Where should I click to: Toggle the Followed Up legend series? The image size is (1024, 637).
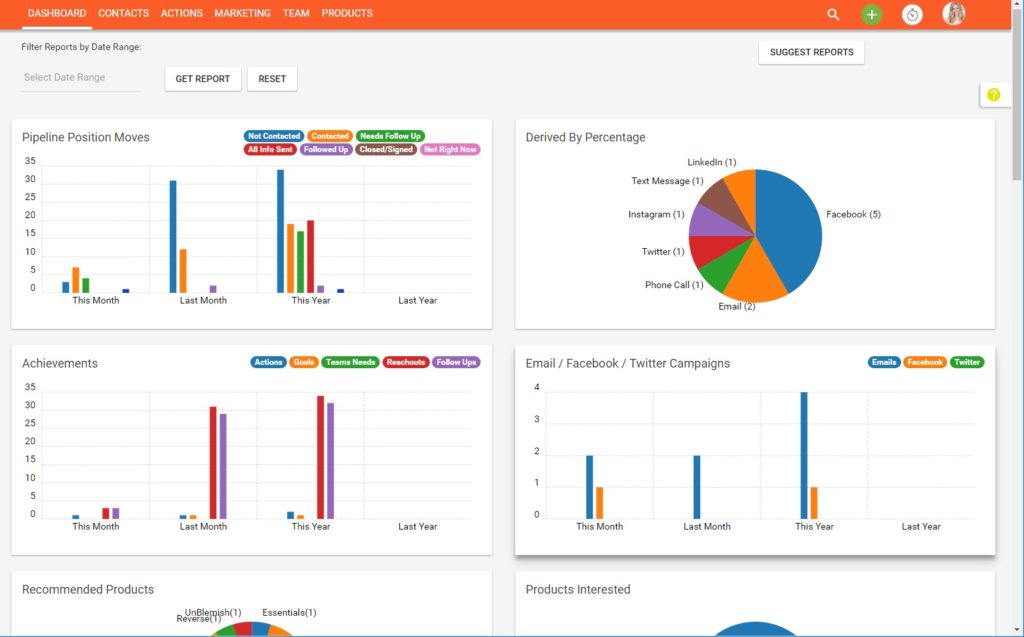click(325, 150)
